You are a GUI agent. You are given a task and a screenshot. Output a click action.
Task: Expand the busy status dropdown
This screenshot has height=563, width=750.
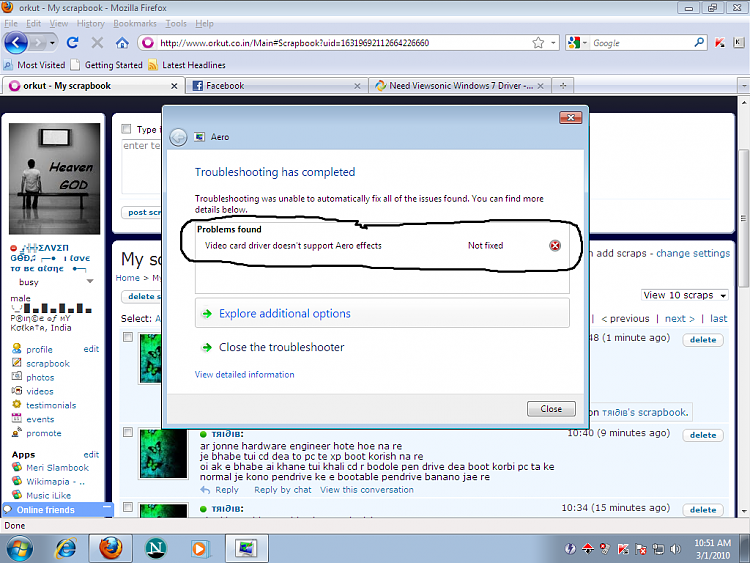(x=89, y=282)
